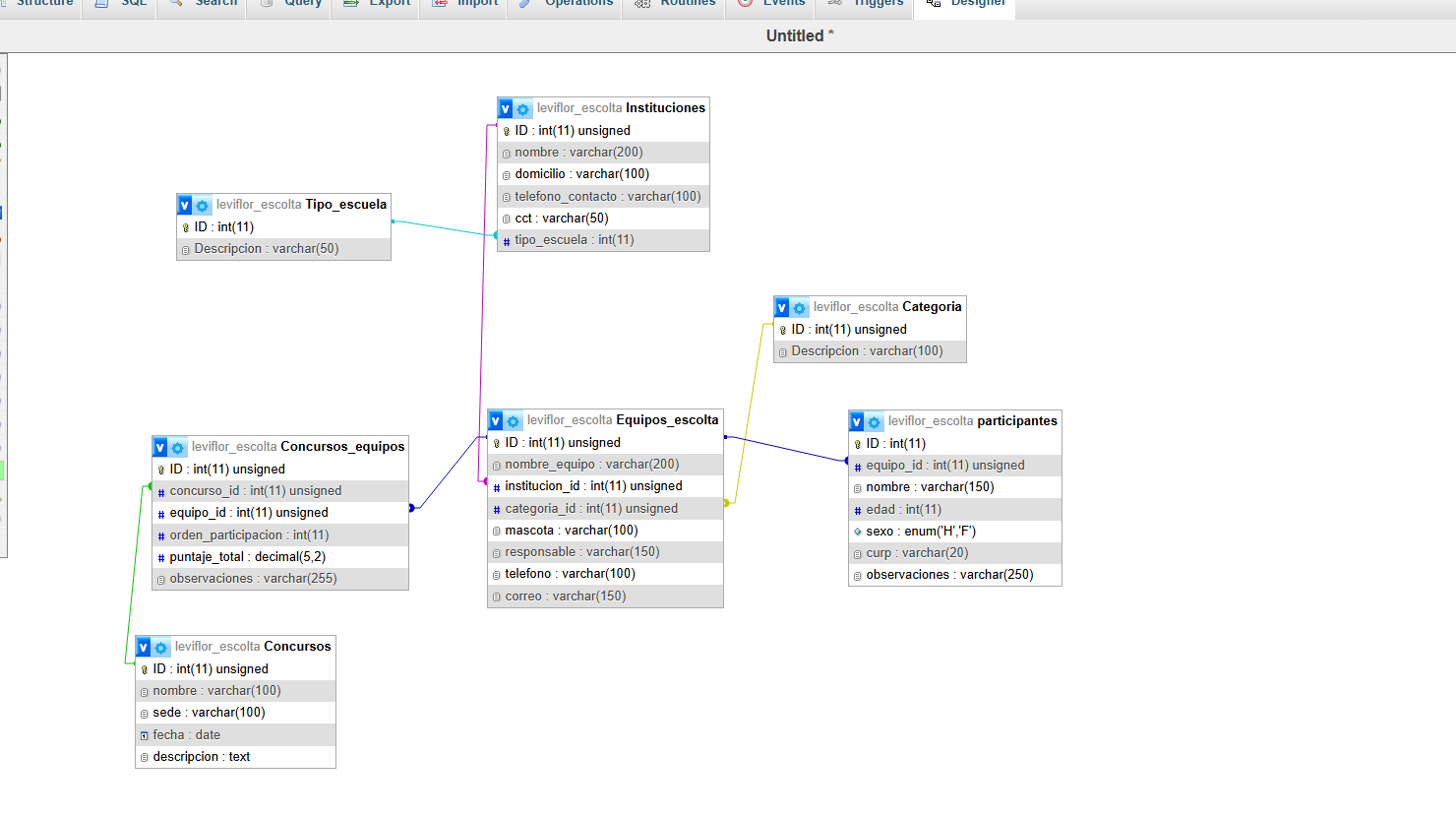Viewport: 1456px width, 818px height.
Task: Click the primary key icon of Instituciones ID
Action: coord(507,131)
